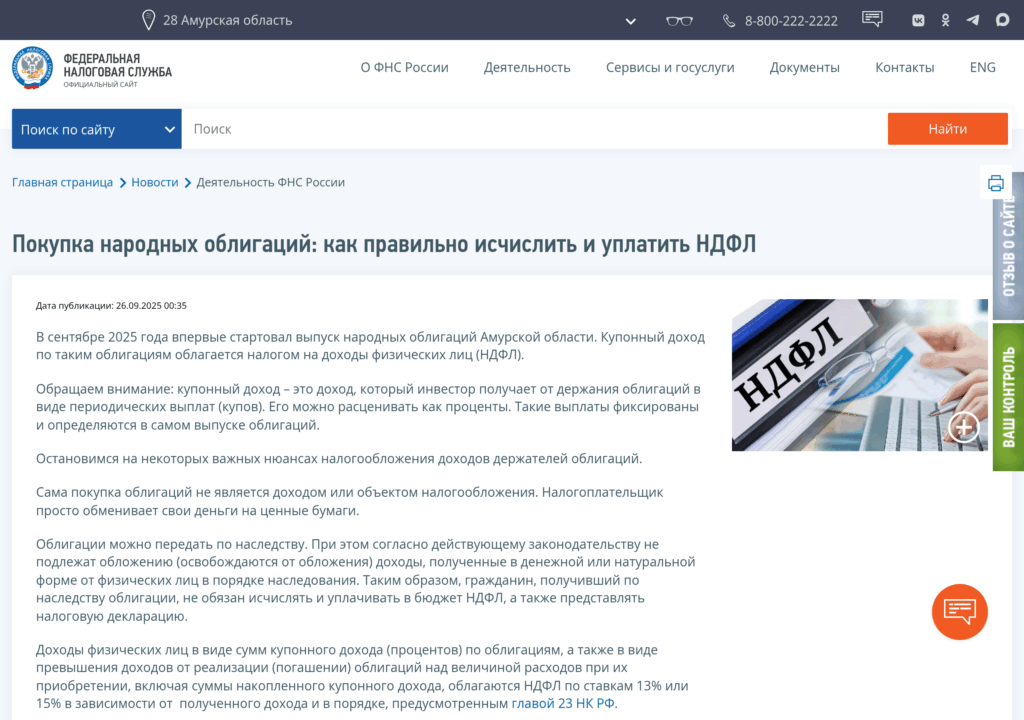Open the Telegram channel icon
Screen dimensions: 1024x720
click(x=973, y=20)
